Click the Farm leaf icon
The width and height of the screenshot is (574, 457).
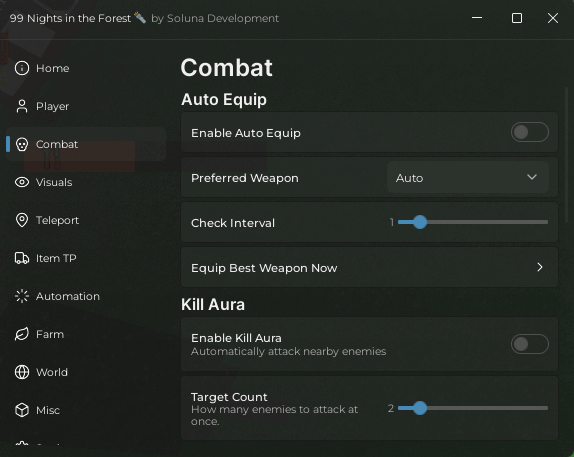[x=22, y=334]
